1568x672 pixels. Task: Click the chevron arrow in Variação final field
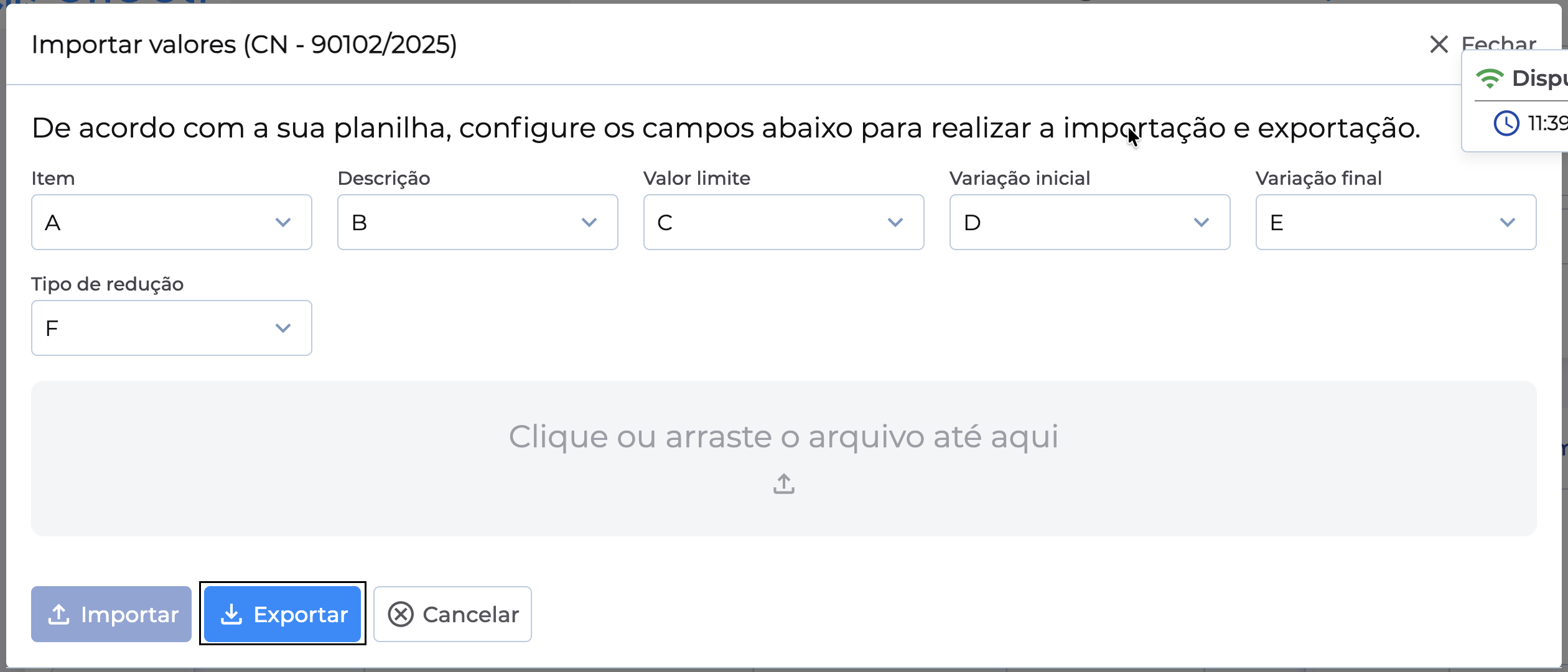tap(1507, 222)
